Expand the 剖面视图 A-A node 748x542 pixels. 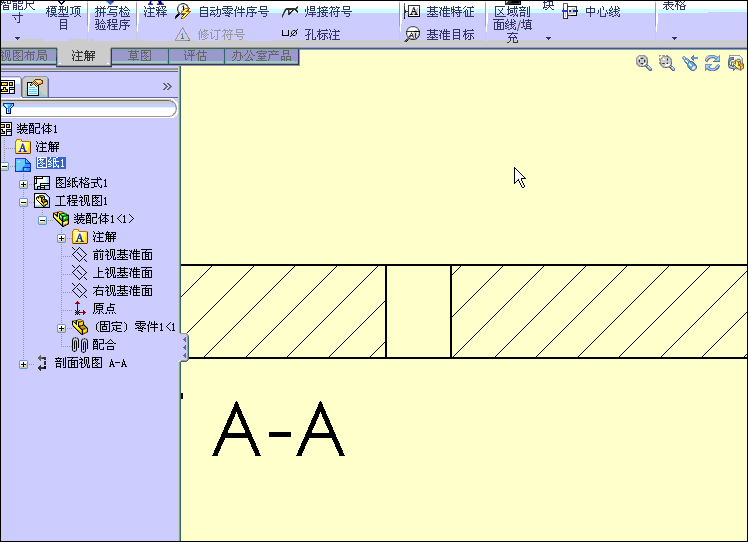(x=23, y=365)
